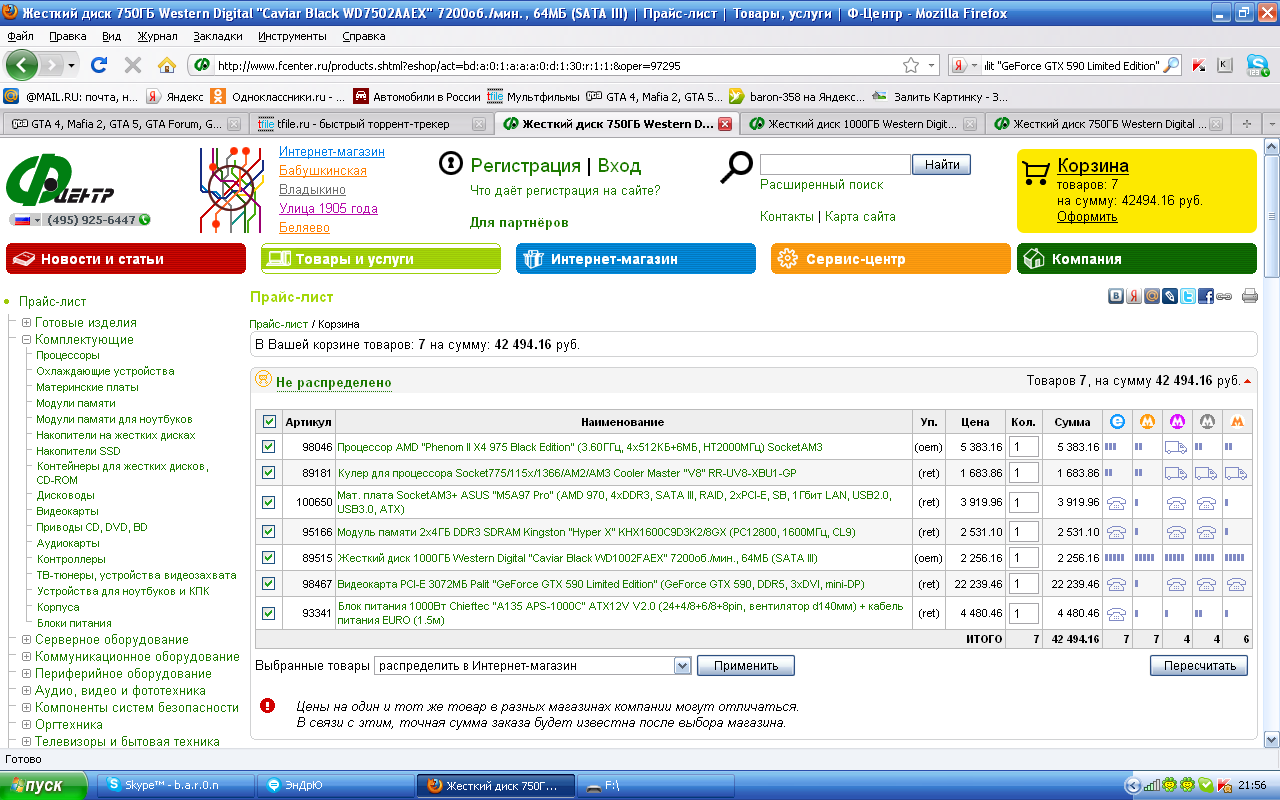Click the 'Найти' search button

(x=942, y=165)
